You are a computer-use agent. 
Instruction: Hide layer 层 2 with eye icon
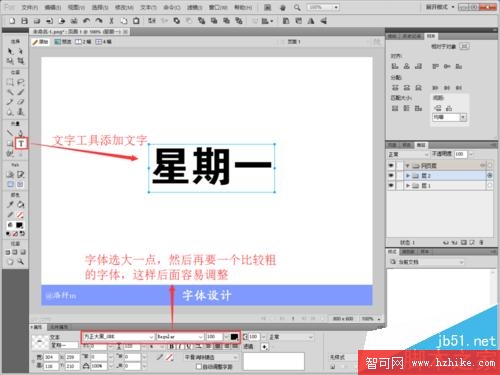[391, 175]
